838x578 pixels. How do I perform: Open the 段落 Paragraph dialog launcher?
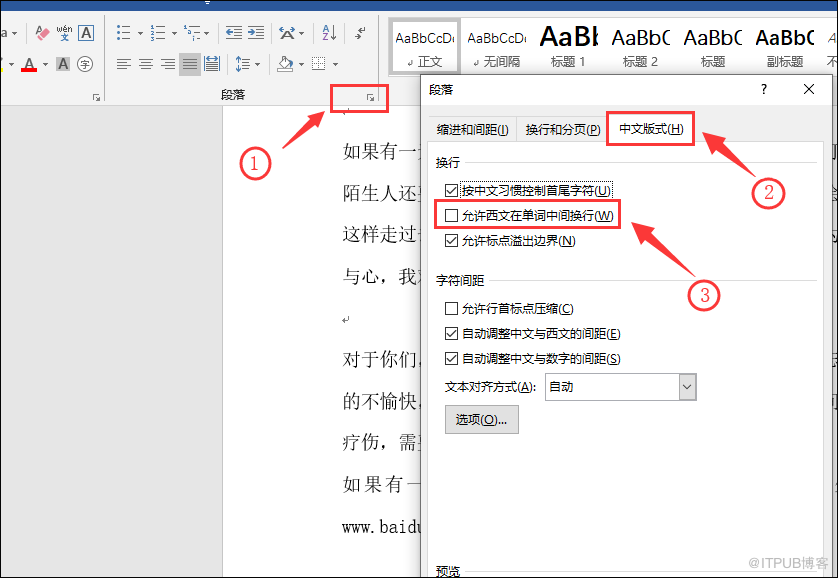click(370, 98)
